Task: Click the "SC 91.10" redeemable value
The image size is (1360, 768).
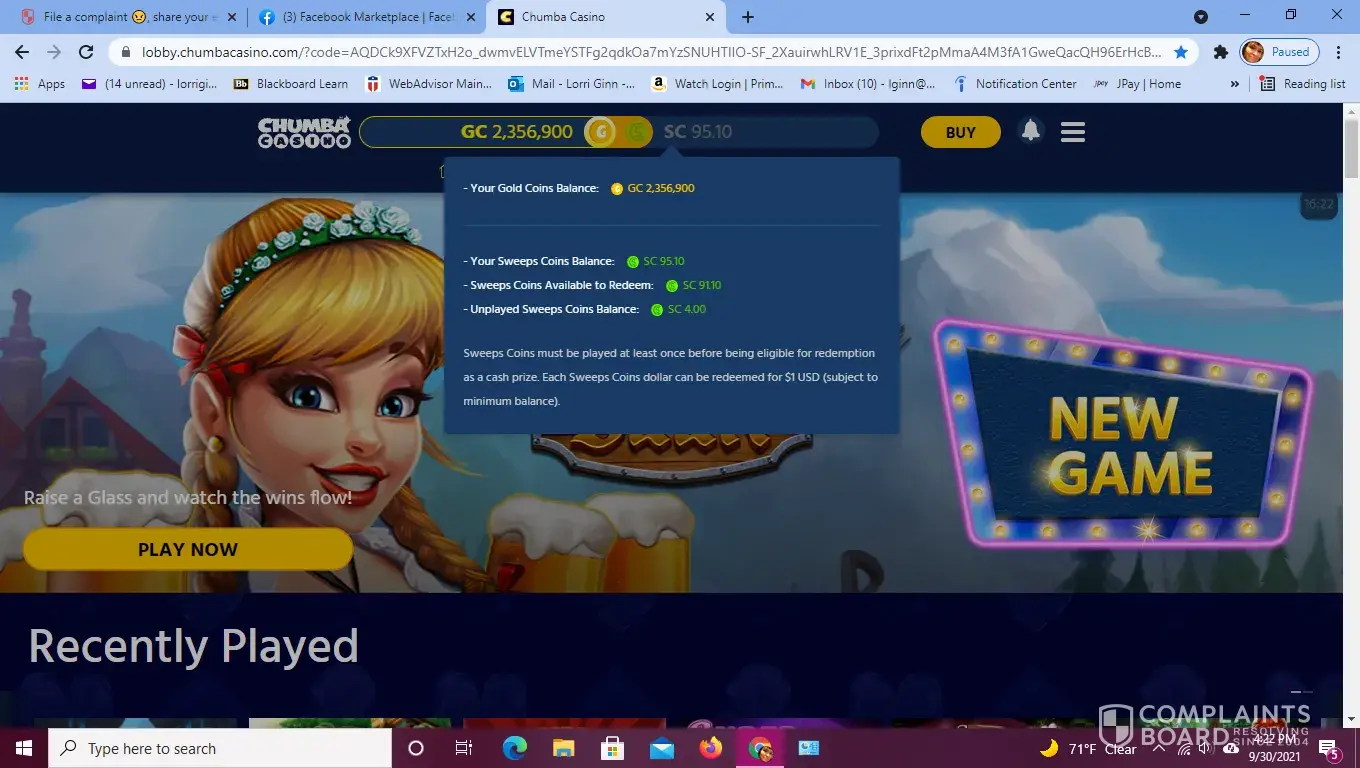Action: pyautogui.click(x=702, y=285)
